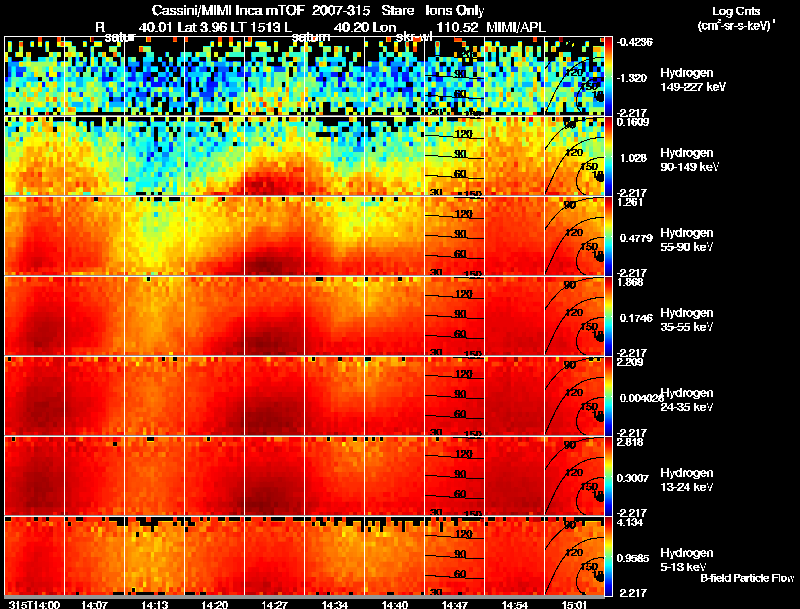The height and width of the screenshot is (609, 800).
Task: Click the 'Hydrogen 90-149 keV' label
Action: tap(690, 160)
